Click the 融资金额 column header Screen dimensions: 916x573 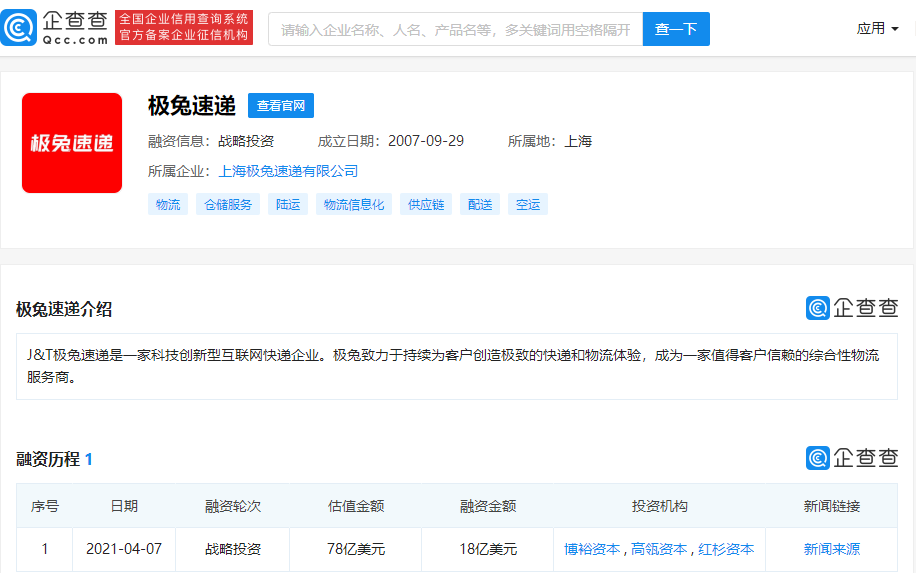[488, 506]
